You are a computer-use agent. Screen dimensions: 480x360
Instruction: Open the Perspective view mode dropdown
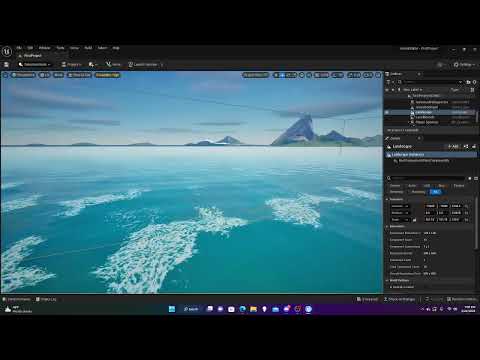(23, 75)
